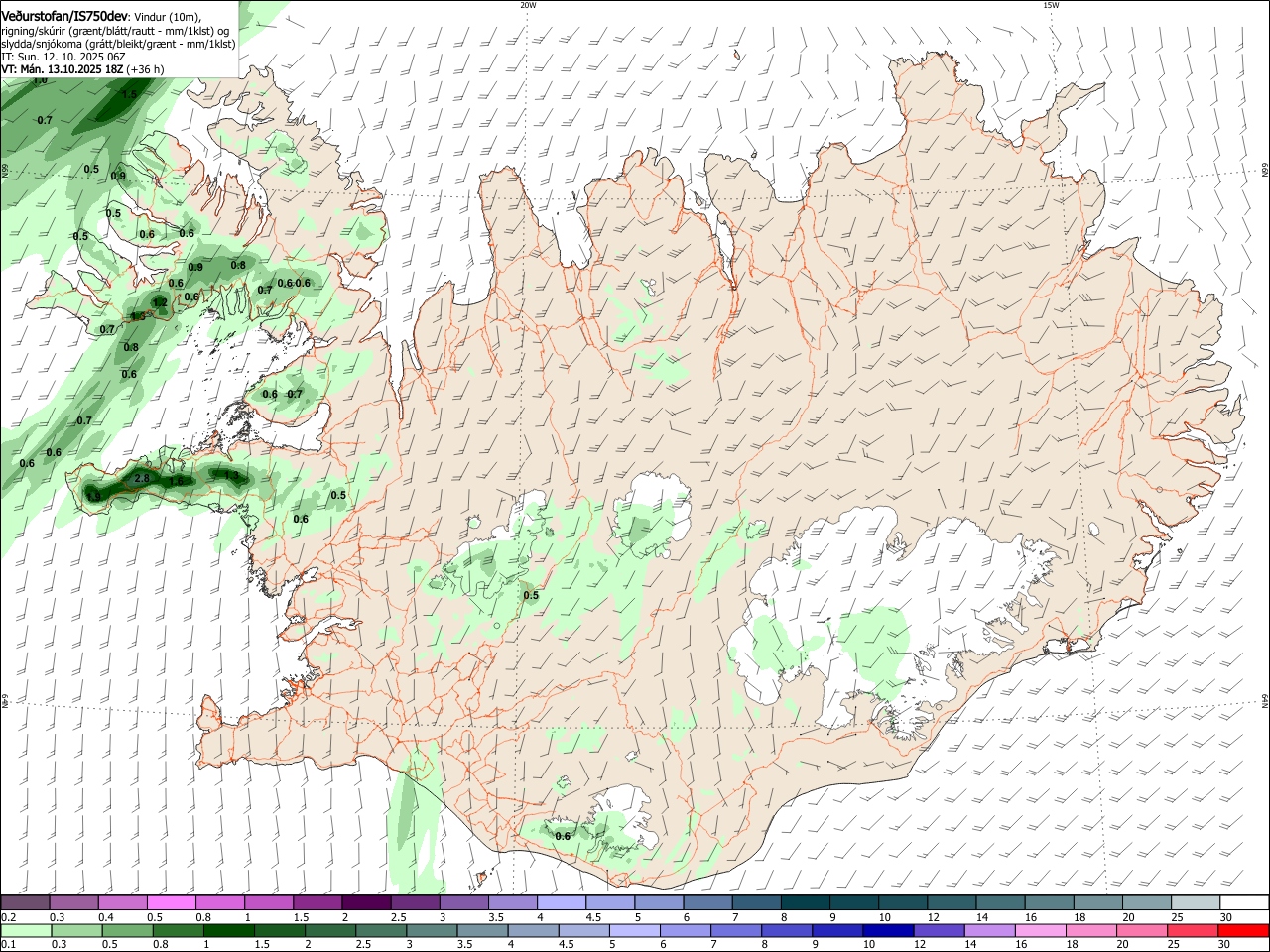Click the crimson 25–30 rain legend swatch
Screen dimensions: 1270x952
[x=1193, y=930]
